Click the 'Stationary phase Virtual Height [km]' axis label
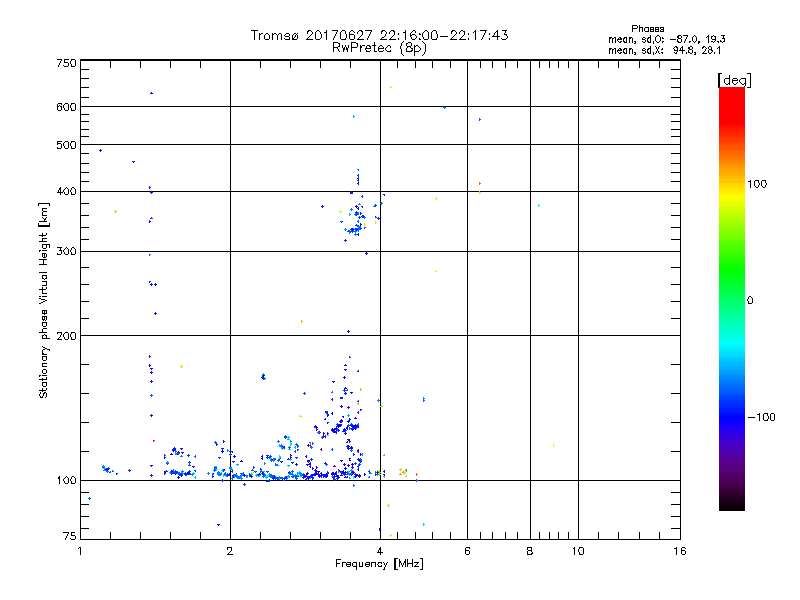Viewport: 800px width, 600px height. pyautogui.click(x=44, y=300)
